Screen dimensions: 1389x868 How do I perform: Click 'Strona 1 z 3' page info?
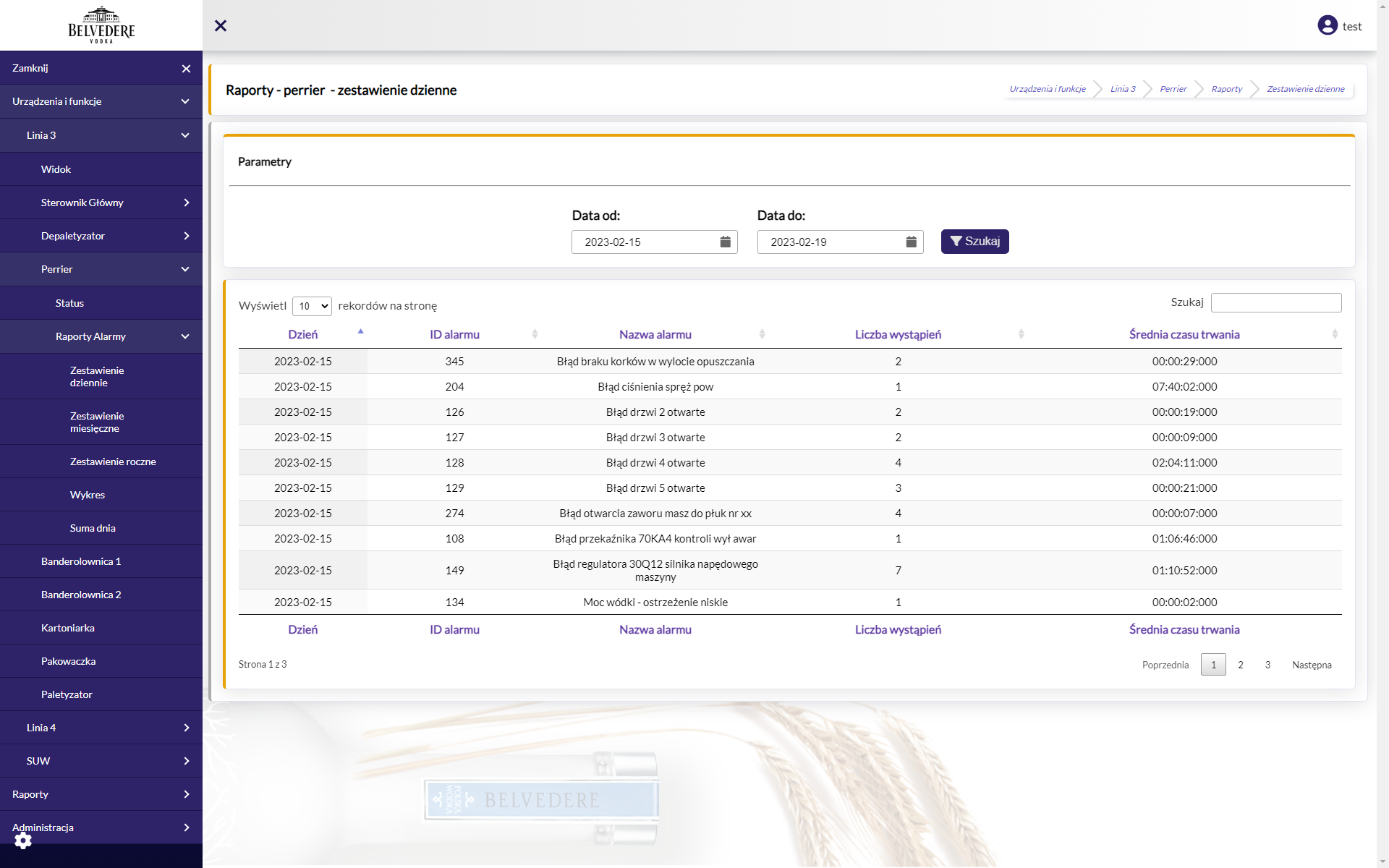coord(263,664)
